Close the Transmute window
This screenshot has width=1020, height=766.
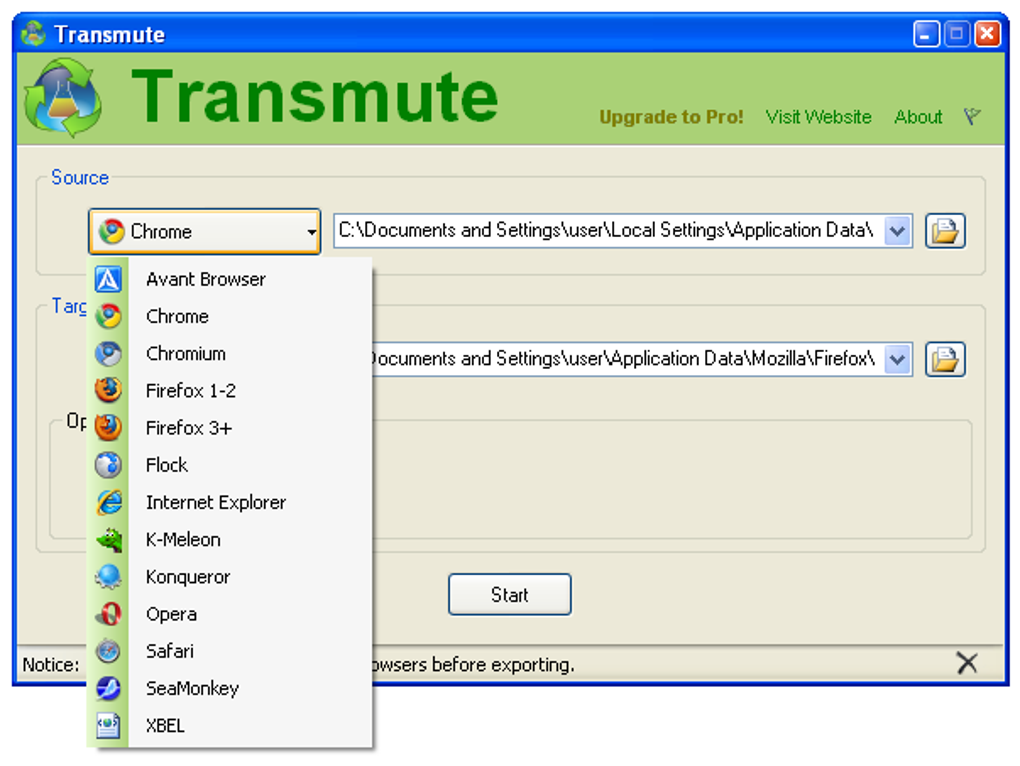tap(987, 34)
